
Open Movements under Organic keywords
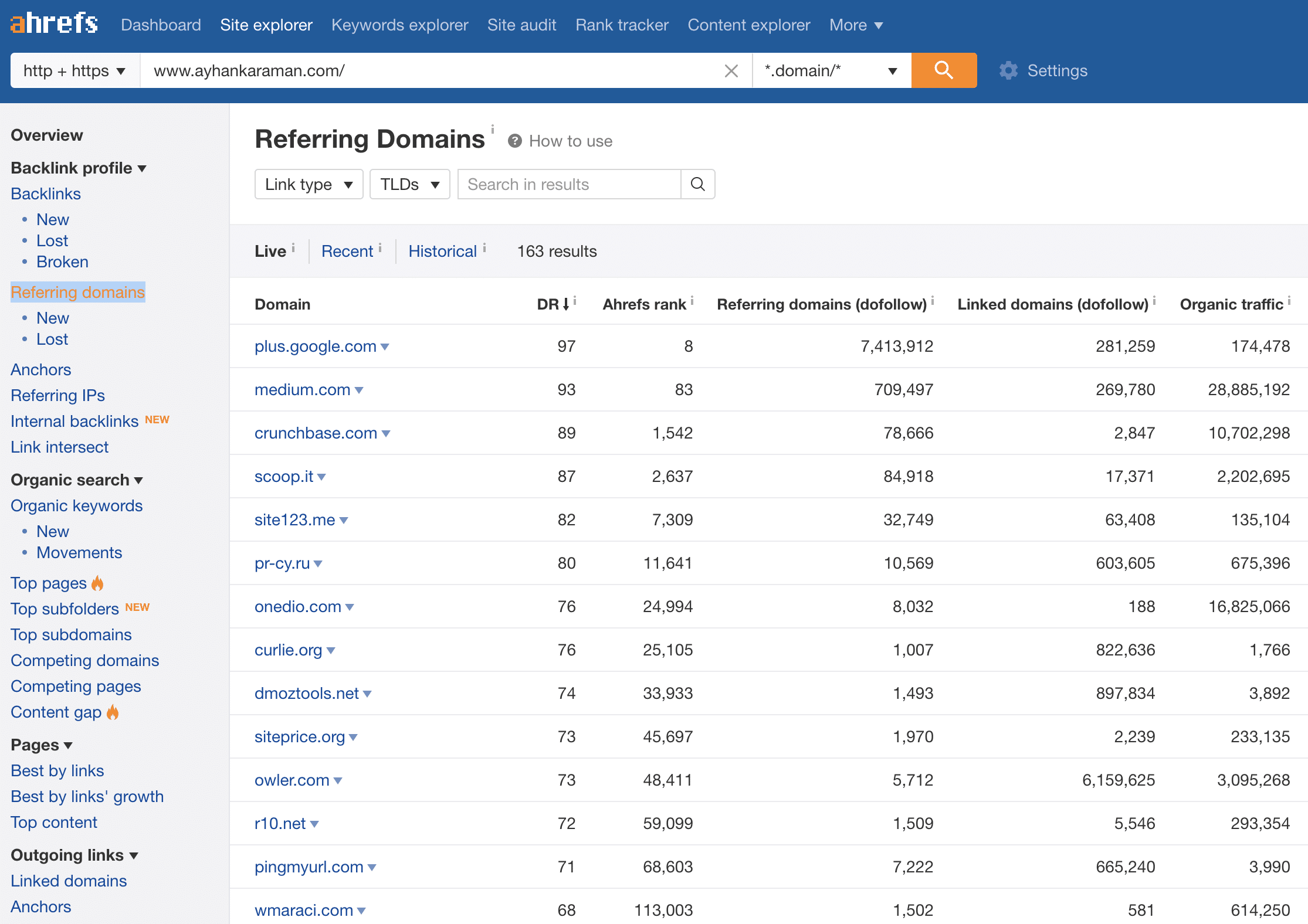(79, 552)
